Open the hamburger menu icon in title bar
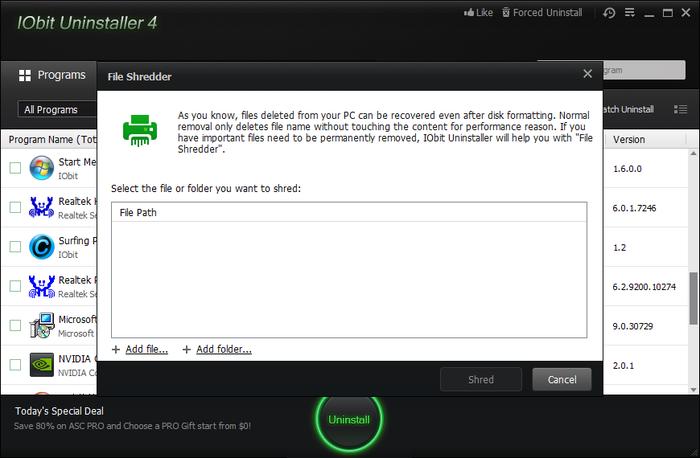This screenshot has height=458, width=700. tap(629, 12)
